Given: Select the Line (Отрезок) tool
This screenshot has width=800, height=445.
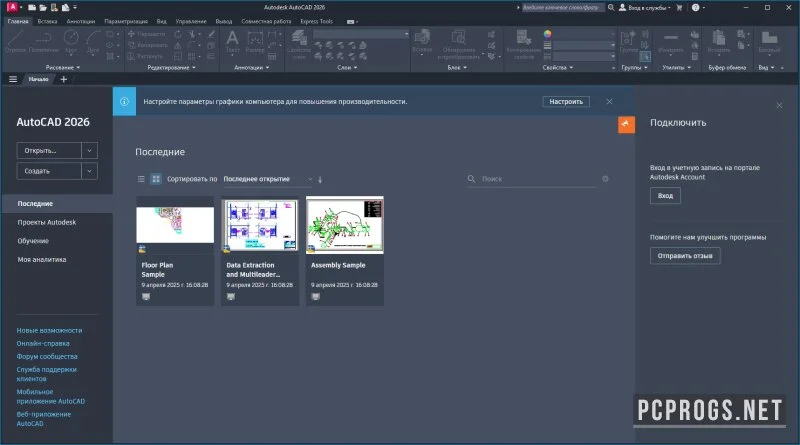Looking at the screenshot, I should pos(15,41).
